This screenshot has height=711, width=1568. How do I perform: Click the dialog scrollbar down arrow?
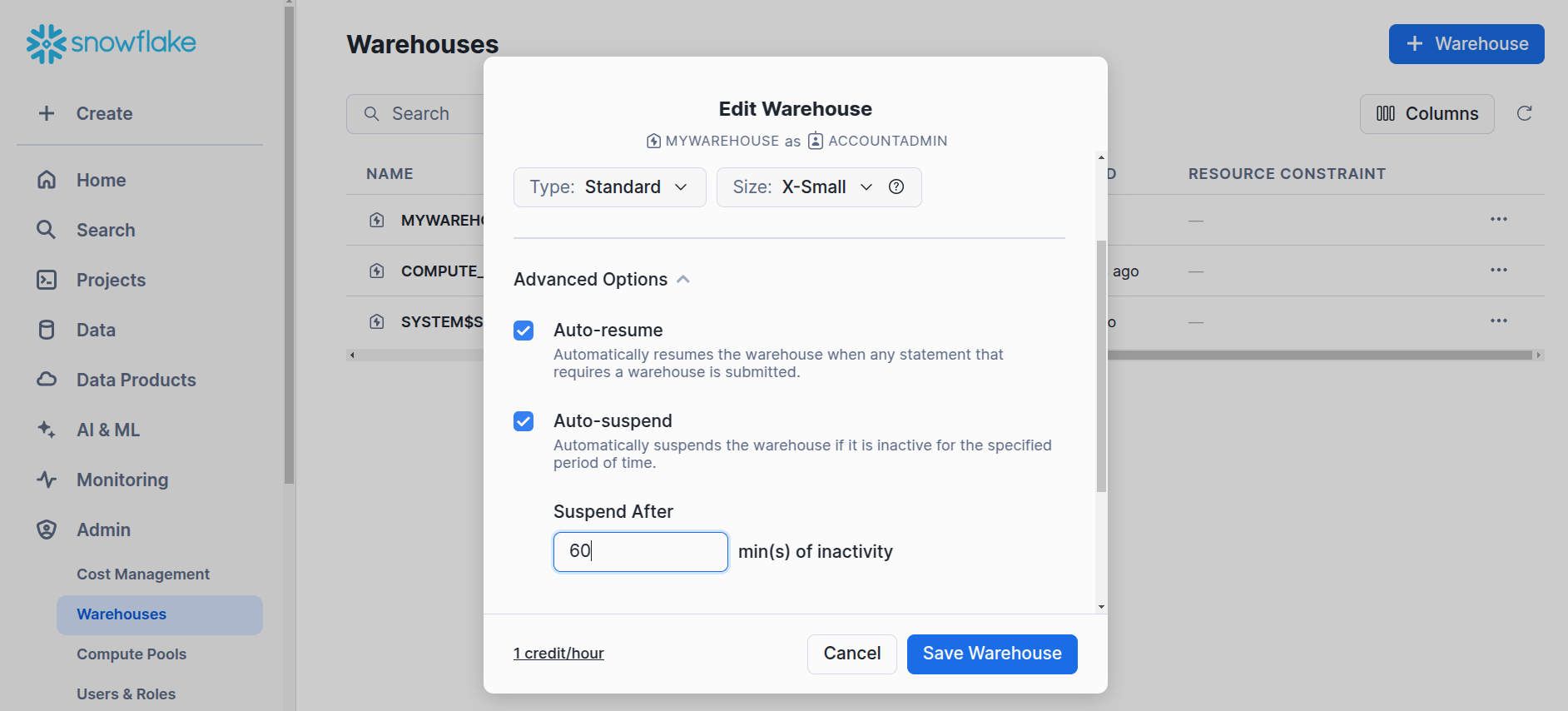pyautogui.click(x=1101, y=607)
